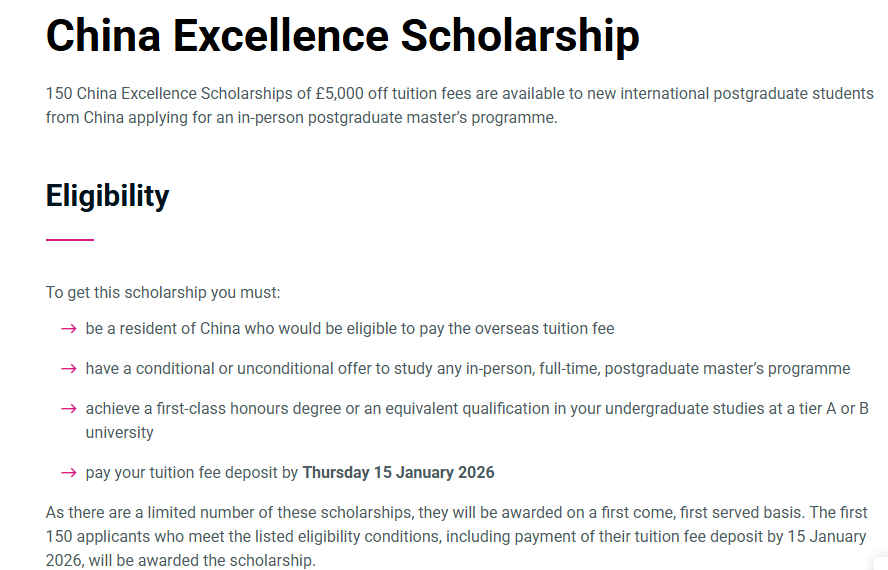Click the pink underline beneath Eligibility
888x570 pixels.
[70, 240]
